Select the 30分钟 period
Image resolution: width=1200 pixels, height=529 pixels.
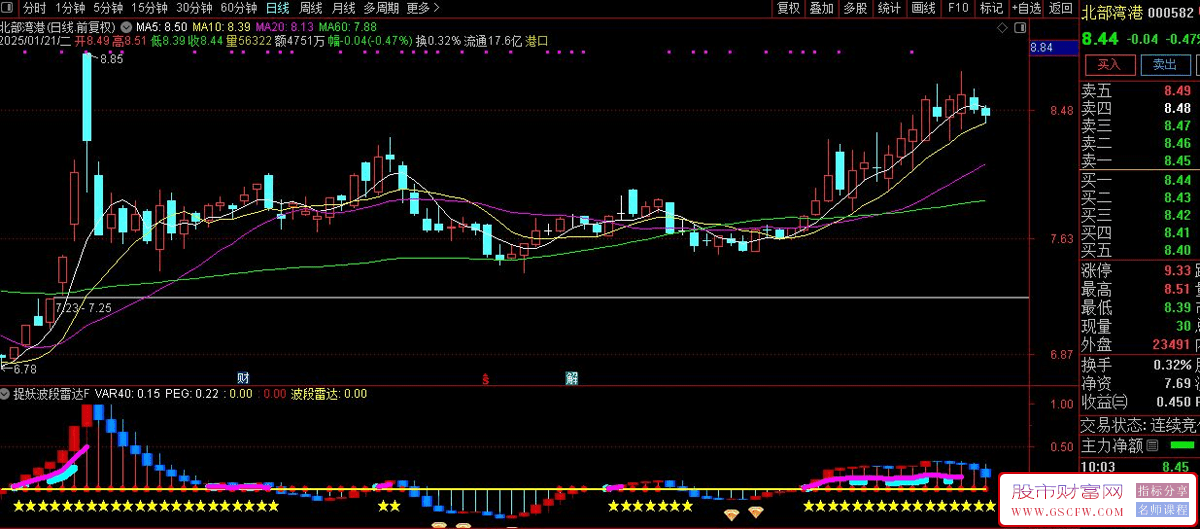click(x=194, y=8)
